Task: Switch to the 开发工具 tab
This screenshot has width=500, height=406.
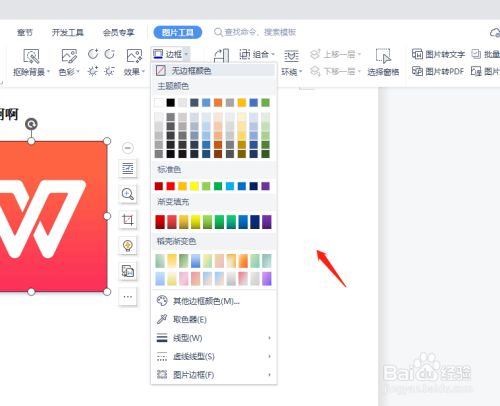Action: pos(68,32)
